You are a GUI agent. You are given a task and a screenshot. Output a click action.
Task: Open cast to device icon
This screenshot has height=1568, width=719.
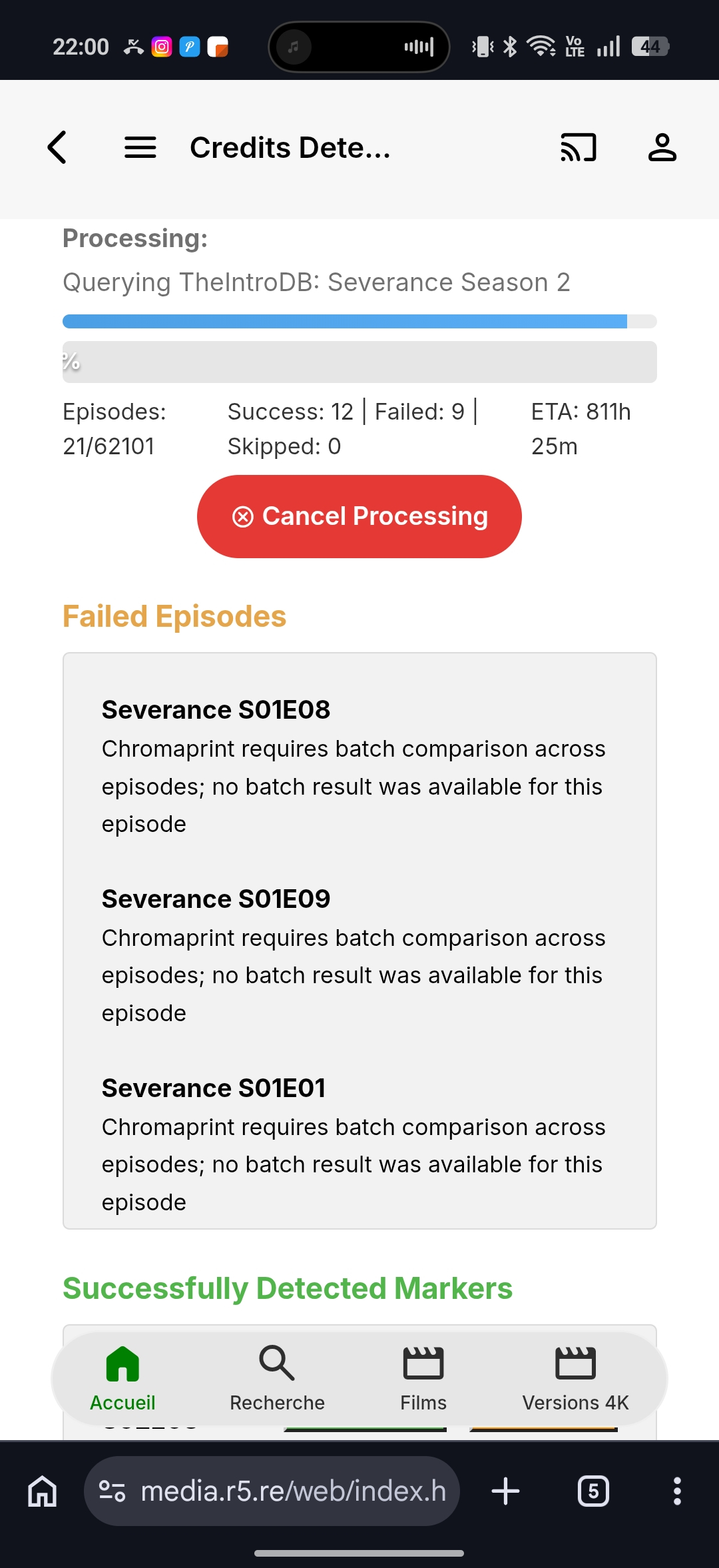point(578,147)
